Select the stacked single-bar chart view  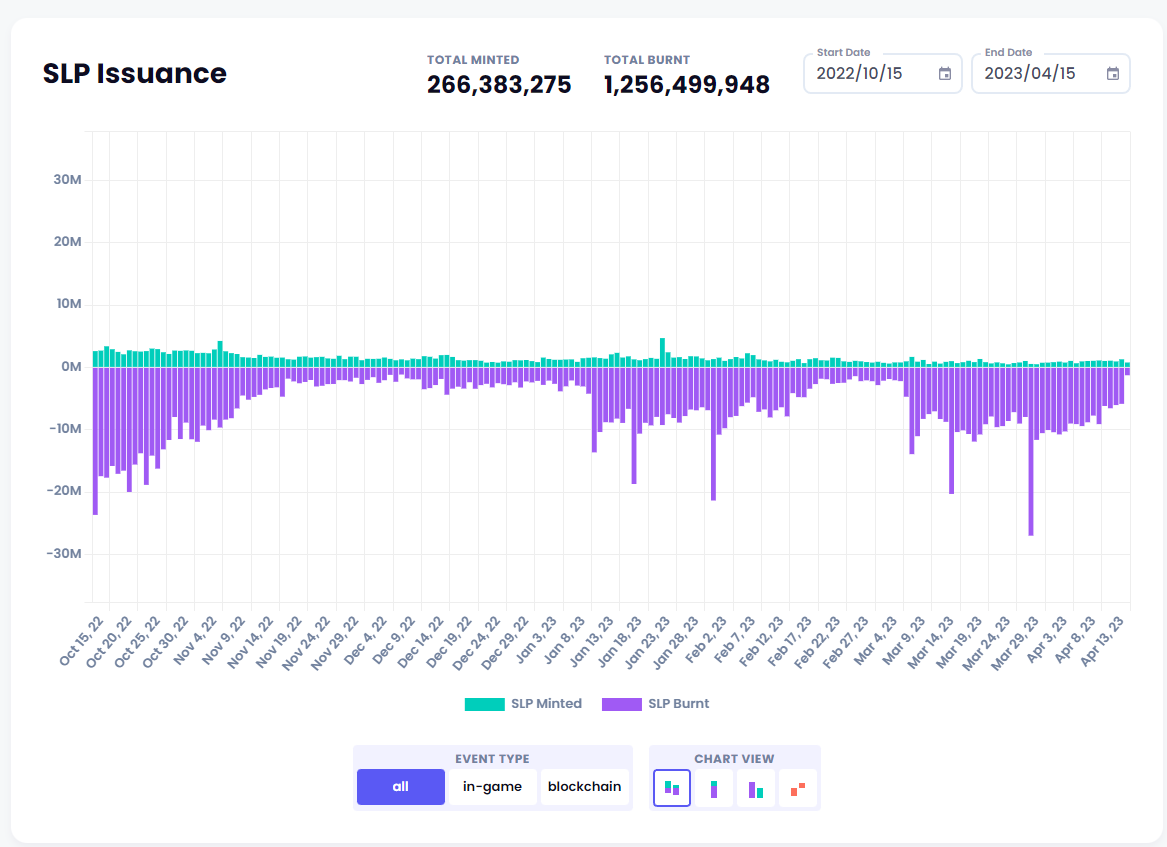click(714, 788)
